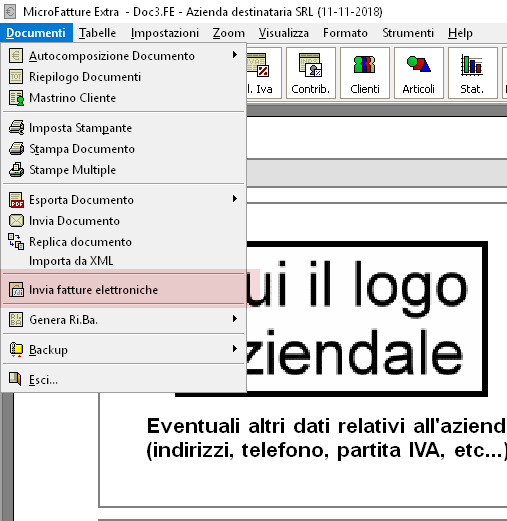Open the Articoli toolbar icon
Image resolution: width=507 pixels, height=521 pixels.
tap(419, 73)
